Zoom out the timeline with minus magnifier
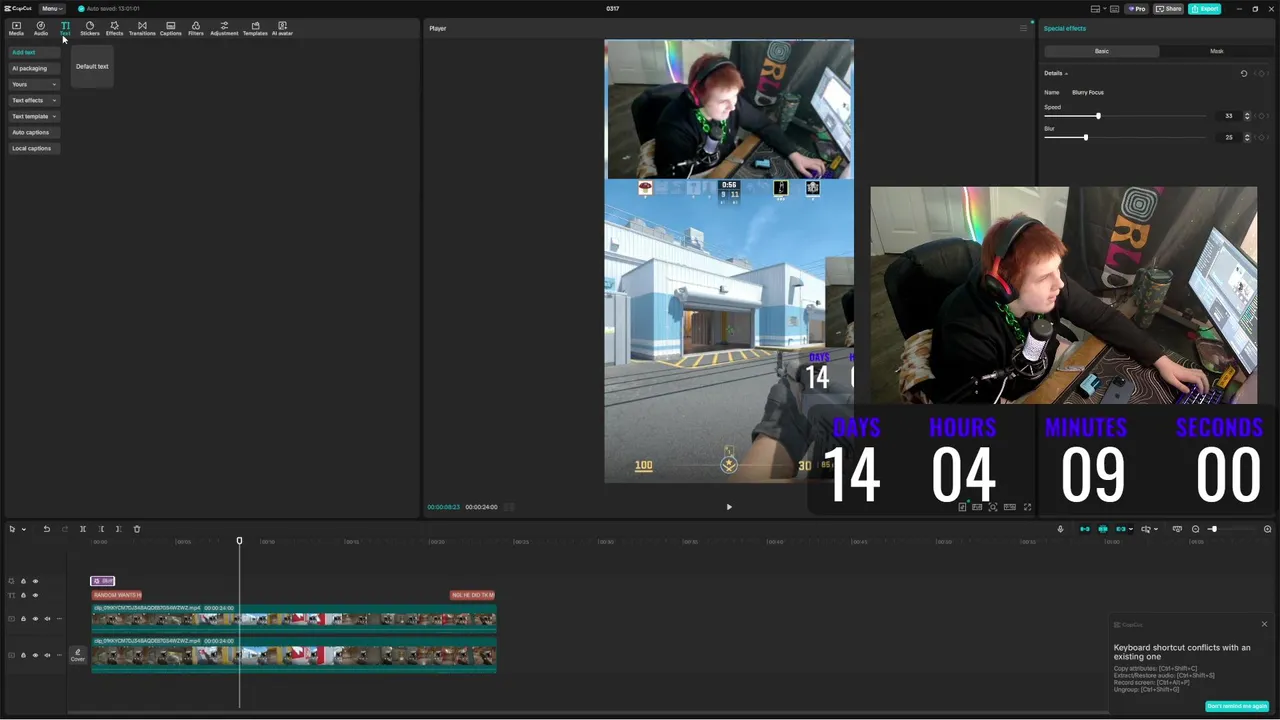This screenshot has height=720, width=1280. [1196, 529]
